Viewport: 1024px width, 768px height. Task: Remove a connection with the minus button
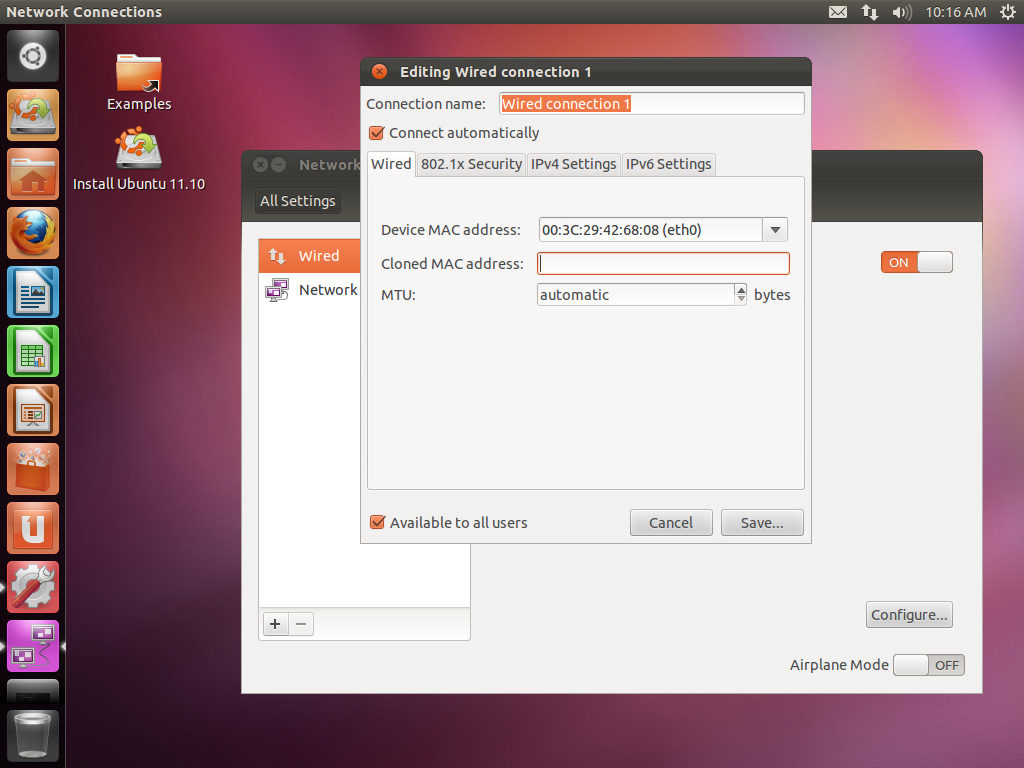tap(300, 624)
